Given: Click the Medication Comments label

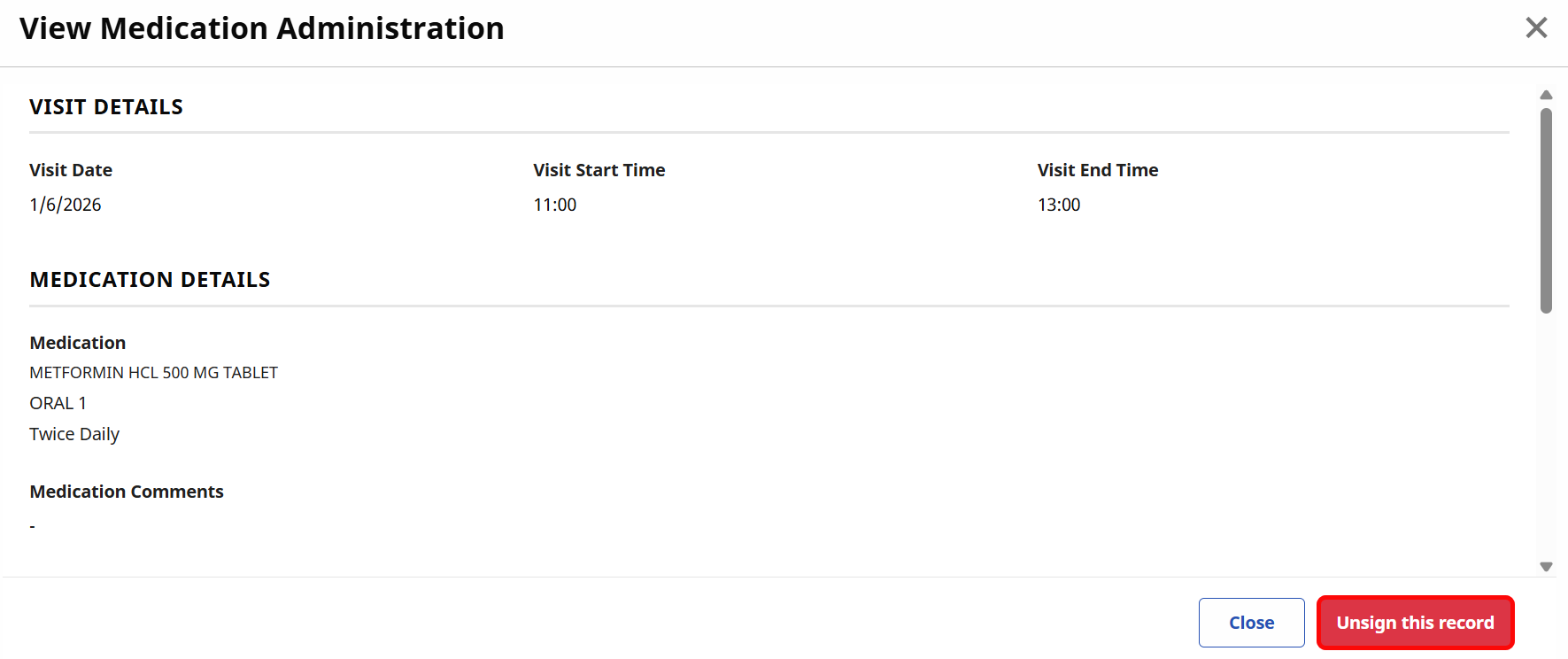Looking at the screenshot, I should tap(127, 492).
